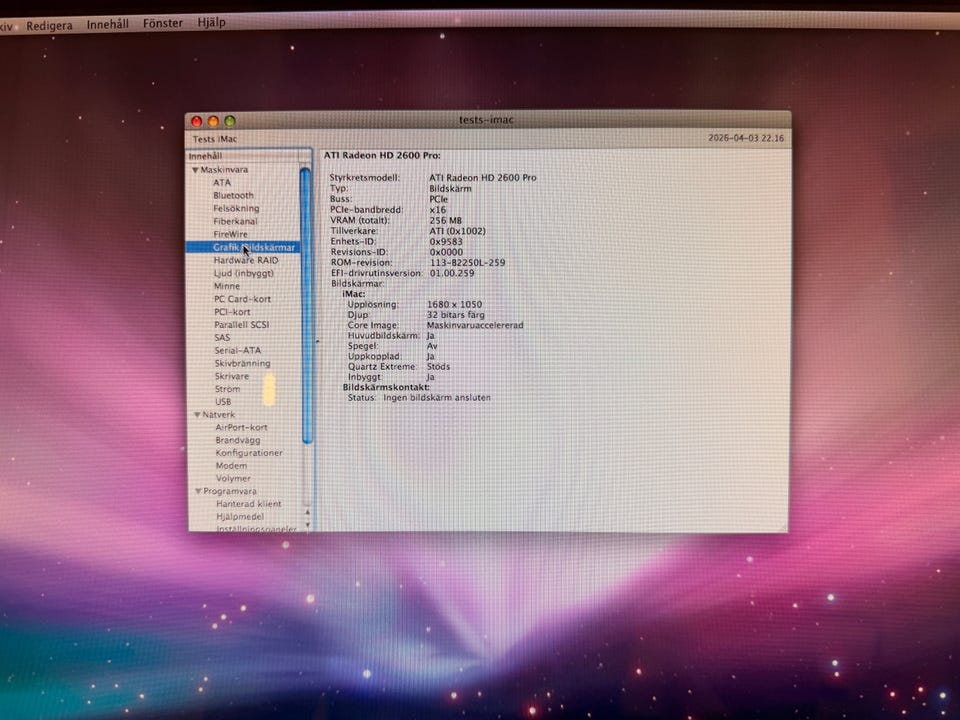Open the Innehåll menu
Image resolution: width=960 pixels, height=720 pixels.
pyautogui.click(x=107, y=24)
